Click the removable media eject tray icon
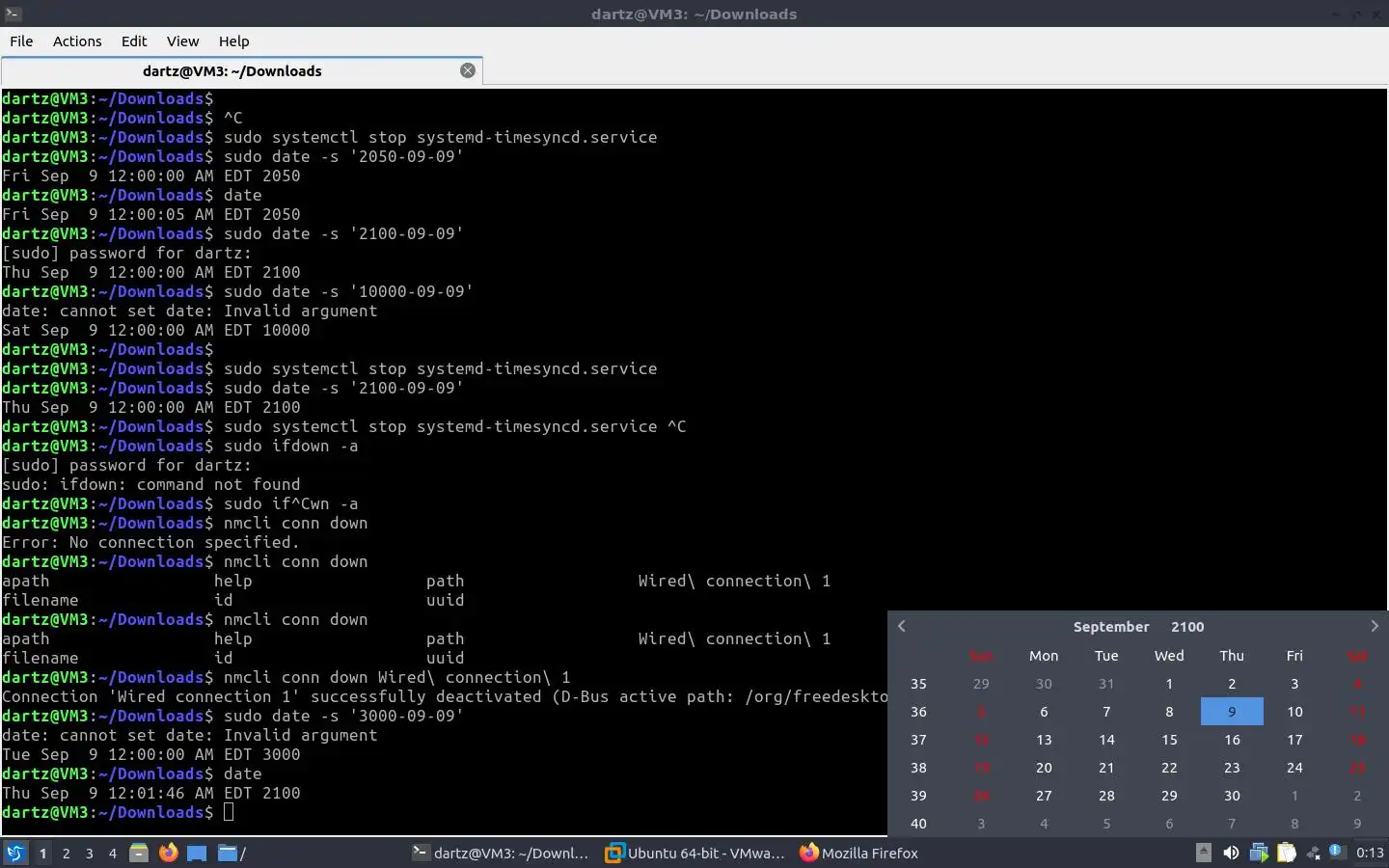Image resolution: width=1389 pixels, height=868 pixels. click(1203, 853)
